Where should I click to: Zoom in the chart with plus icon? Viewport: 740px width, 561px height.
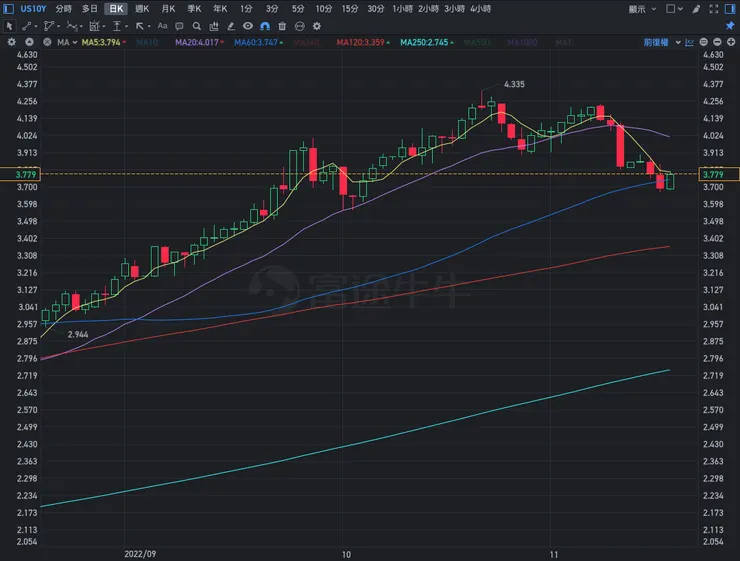click(731, 42)
